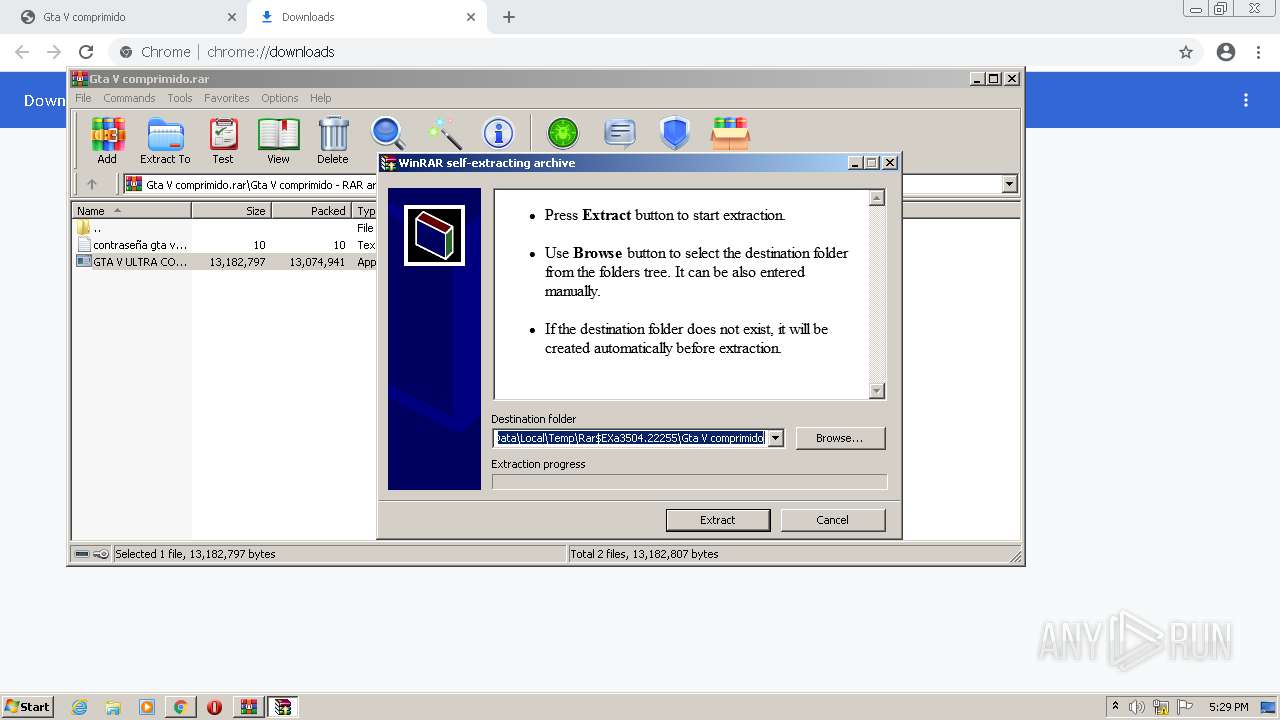1280x720 pixels.
Task: Click the Action Center flag tray icon
Action: (x=1185, y=707)
